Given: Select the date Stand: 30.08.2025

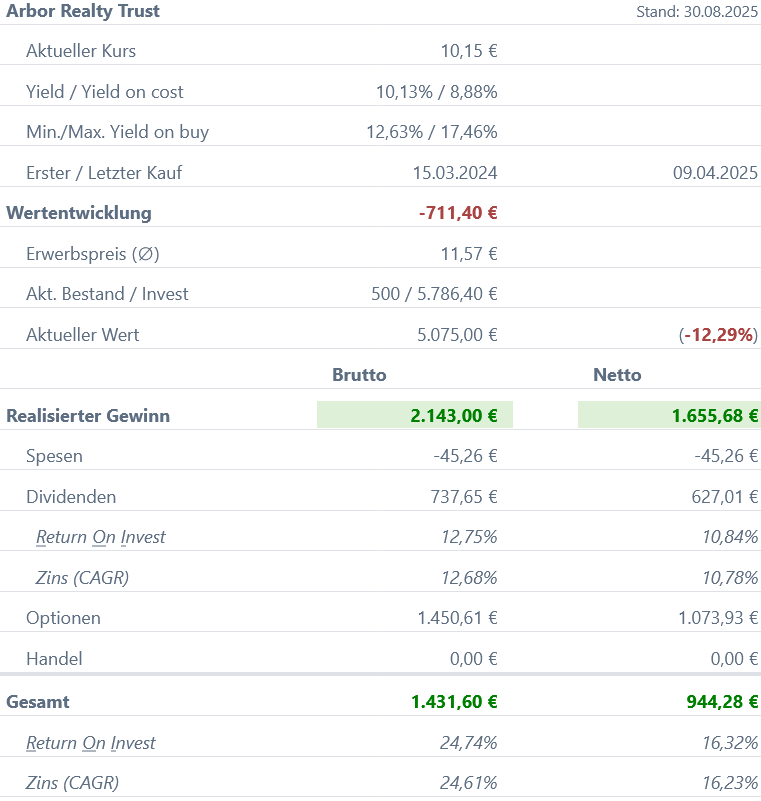Looking at the screenshot, I should 697,12.
